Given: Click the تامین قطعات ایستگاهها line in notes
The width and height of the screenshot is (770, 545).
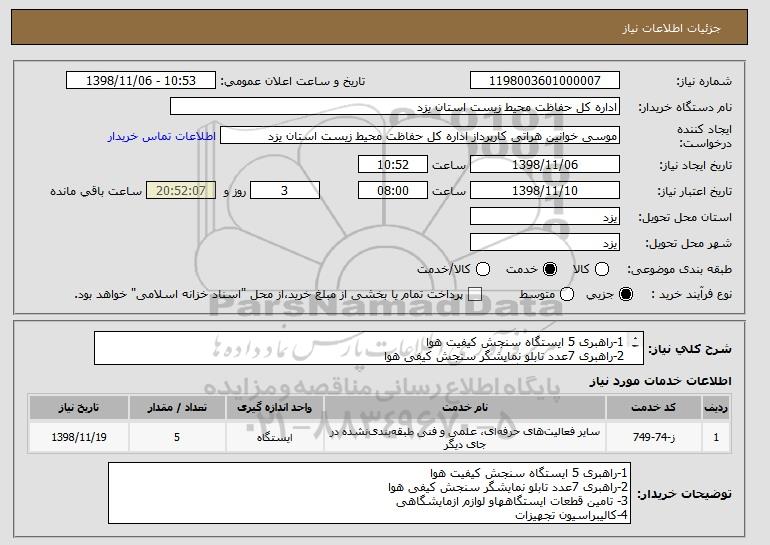Looking at the screenshot, I should coord(512,501).
